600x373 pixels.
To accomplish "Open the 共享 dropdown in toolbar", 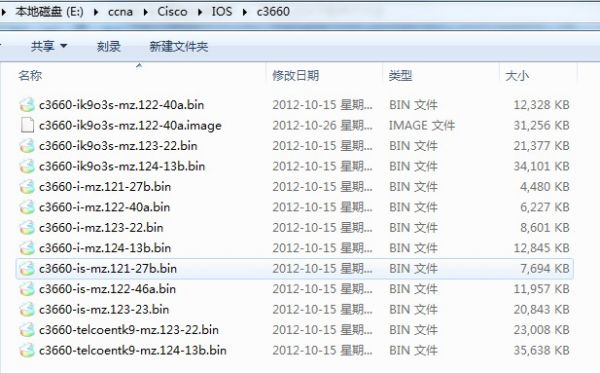I will pos(49,46).
